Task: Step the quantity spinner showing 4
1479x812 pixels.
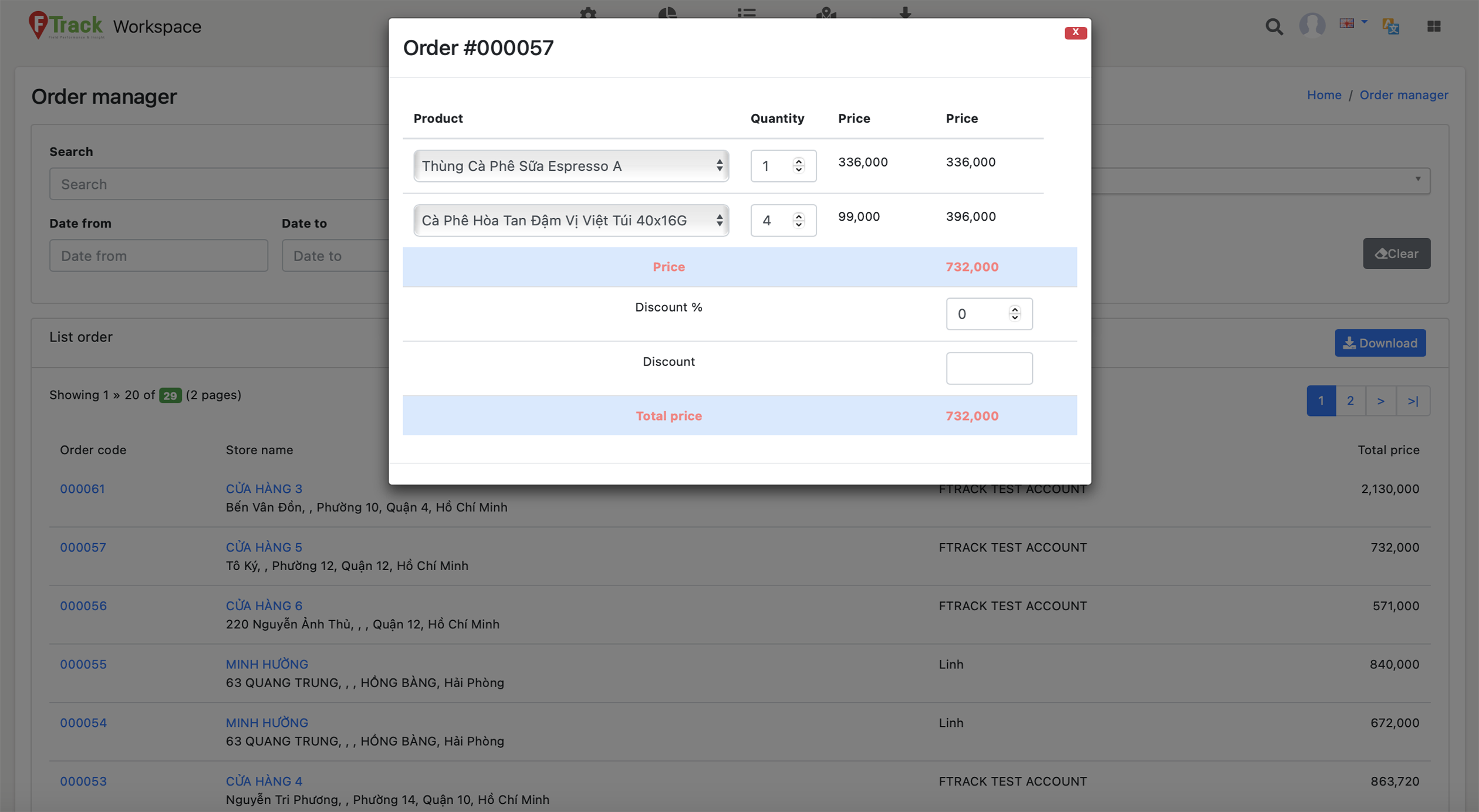Action: point(798,221)
